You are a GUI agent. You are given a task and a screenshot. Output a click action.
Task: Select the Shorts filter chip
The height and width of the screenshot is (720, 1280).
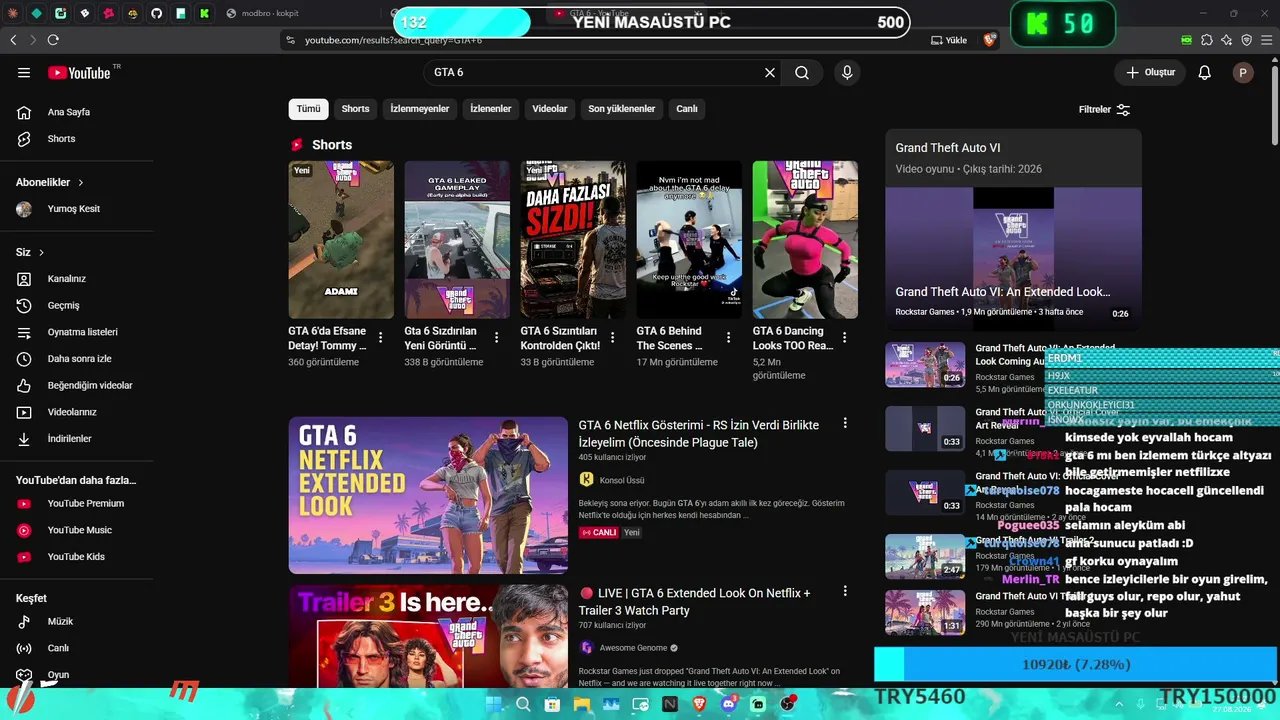coord(355,109)
